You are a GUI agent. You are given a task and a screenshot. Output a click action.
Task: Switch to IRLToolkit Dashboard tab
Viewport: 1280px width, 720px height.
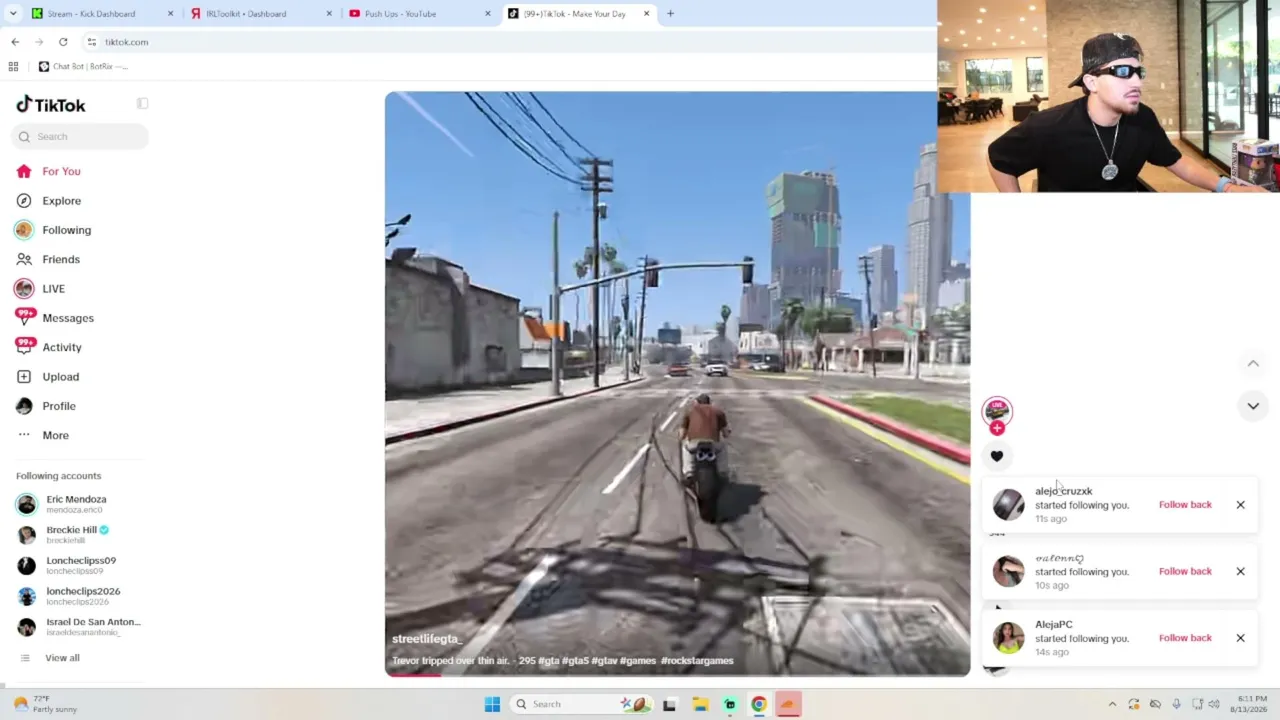[246, 14]
